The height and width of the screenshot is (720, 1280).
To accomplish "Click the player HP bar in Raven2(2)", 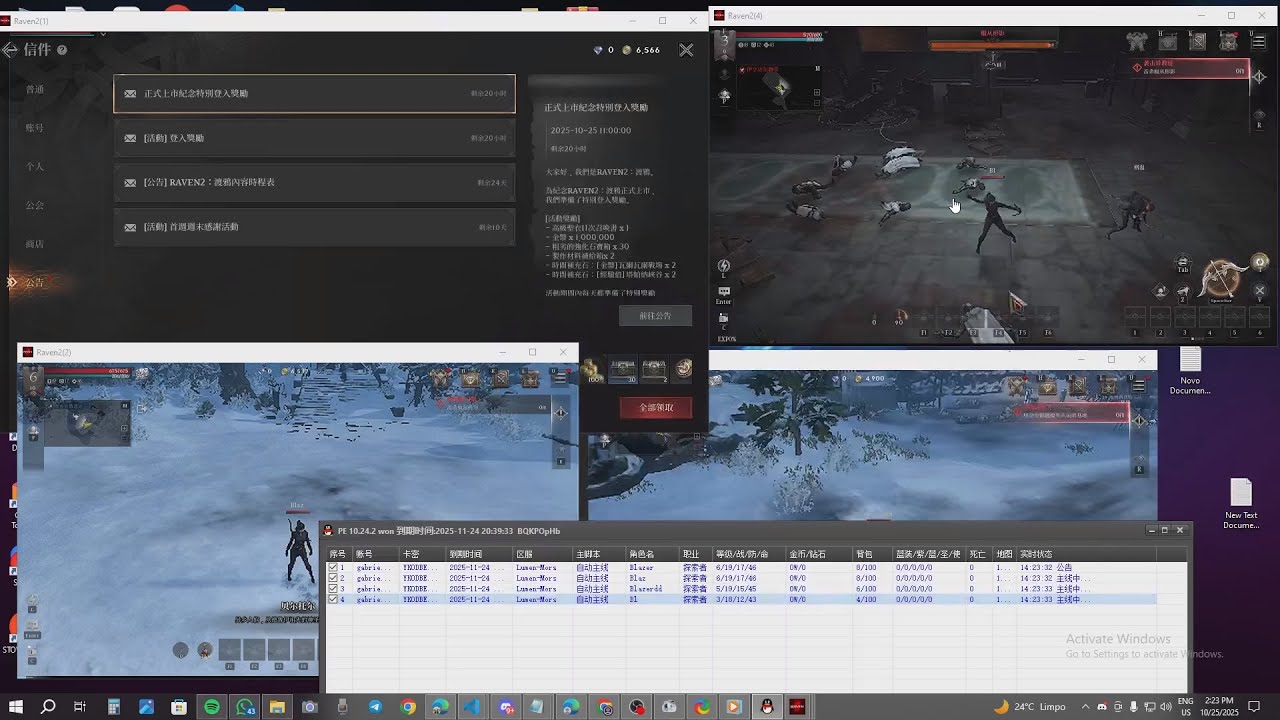I will [88, 372].
